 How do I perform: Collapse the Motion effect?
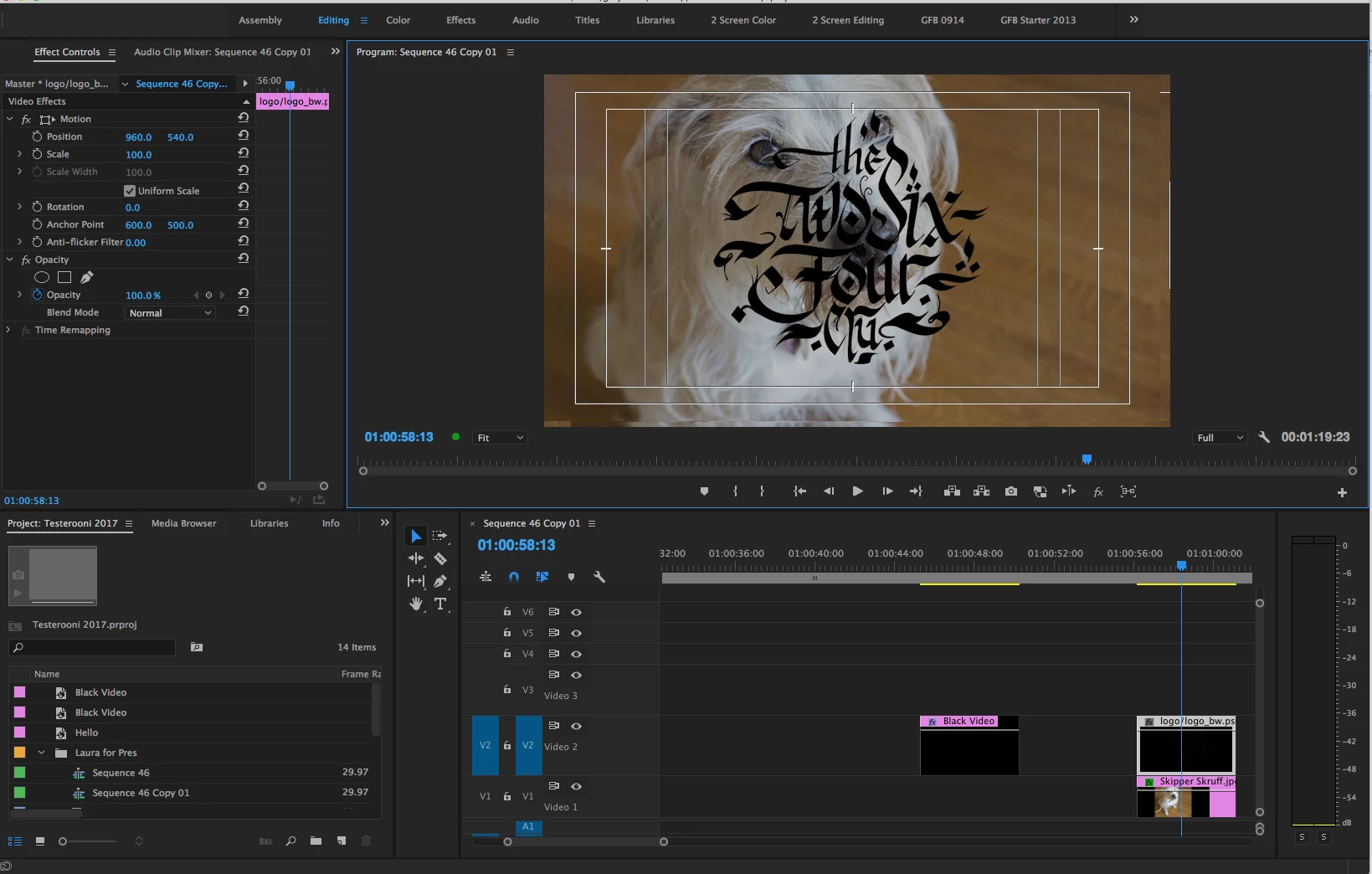click(10, 119)
